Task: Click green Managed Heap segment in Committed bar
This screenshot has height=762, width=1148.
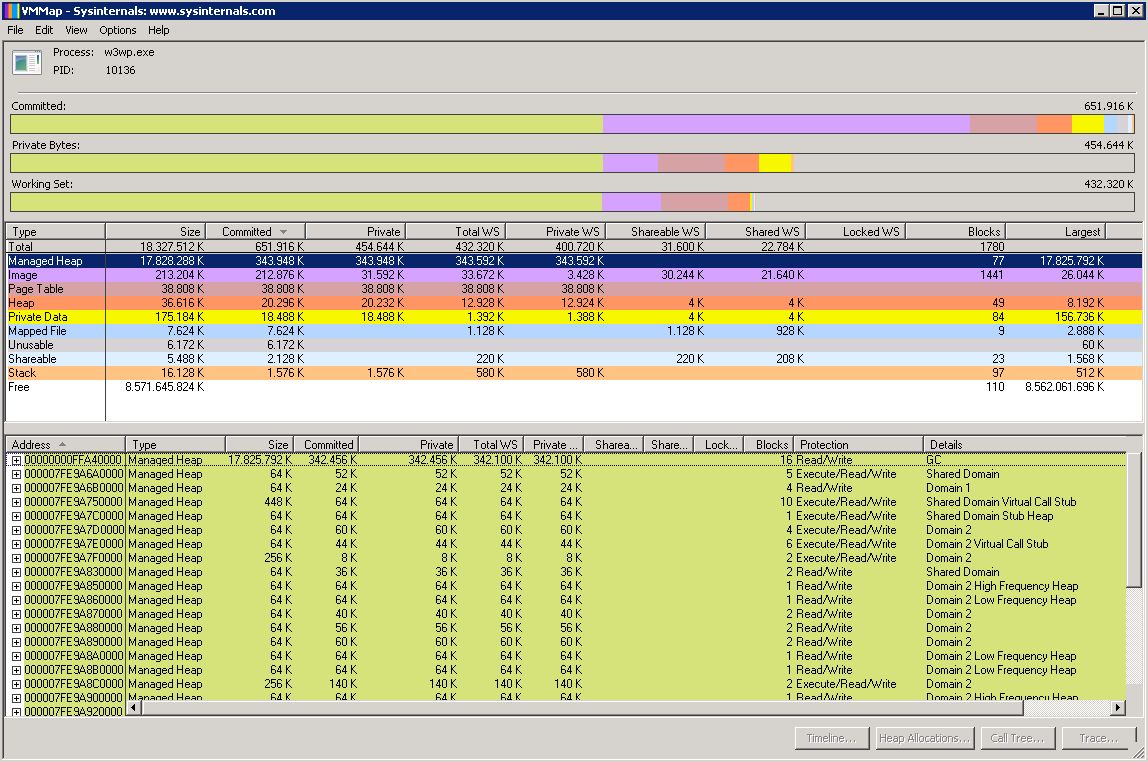Action: (307, 124)
